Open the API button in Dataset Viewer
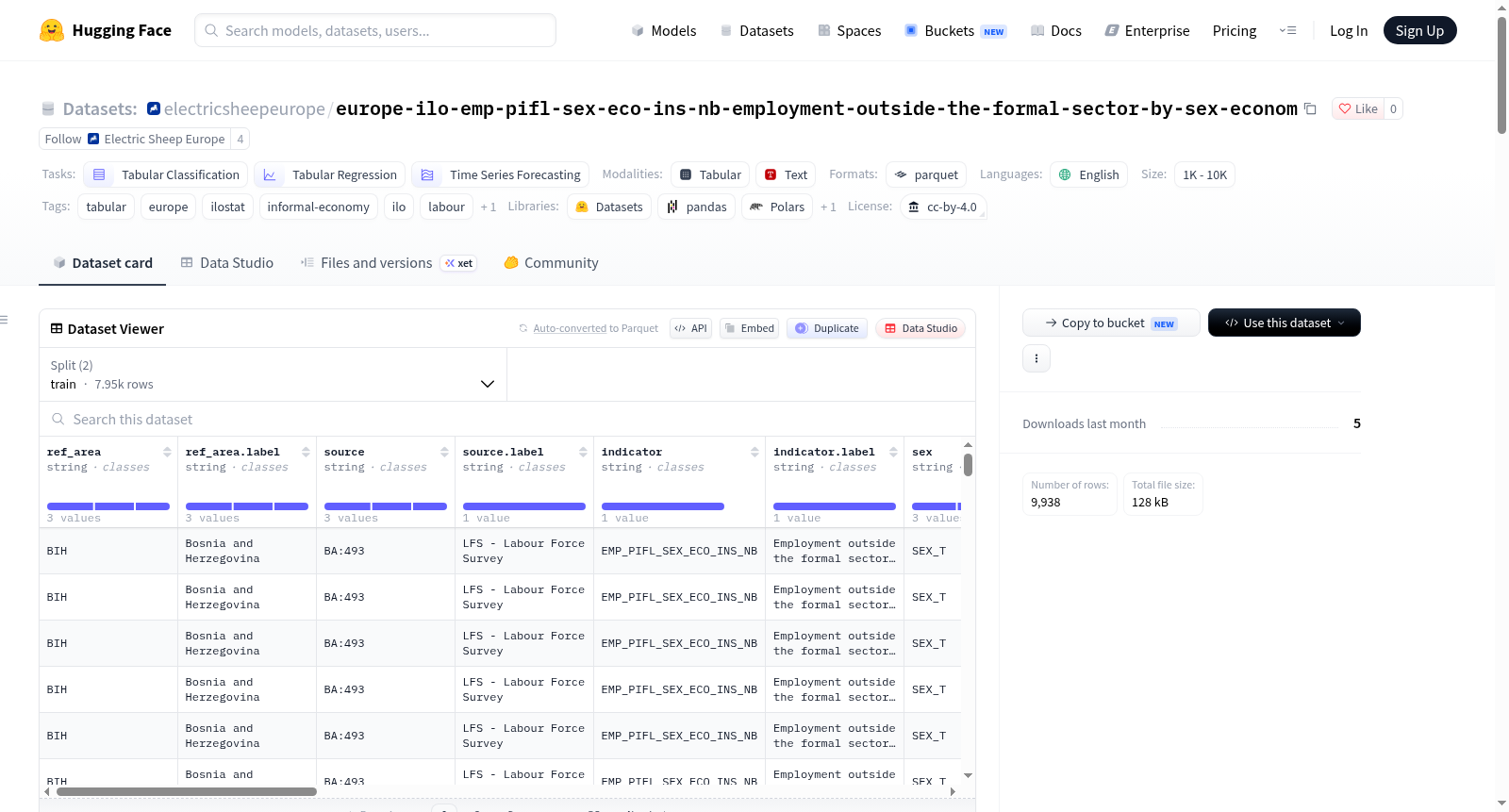The image size is (1509, 812). pos(690,328)
